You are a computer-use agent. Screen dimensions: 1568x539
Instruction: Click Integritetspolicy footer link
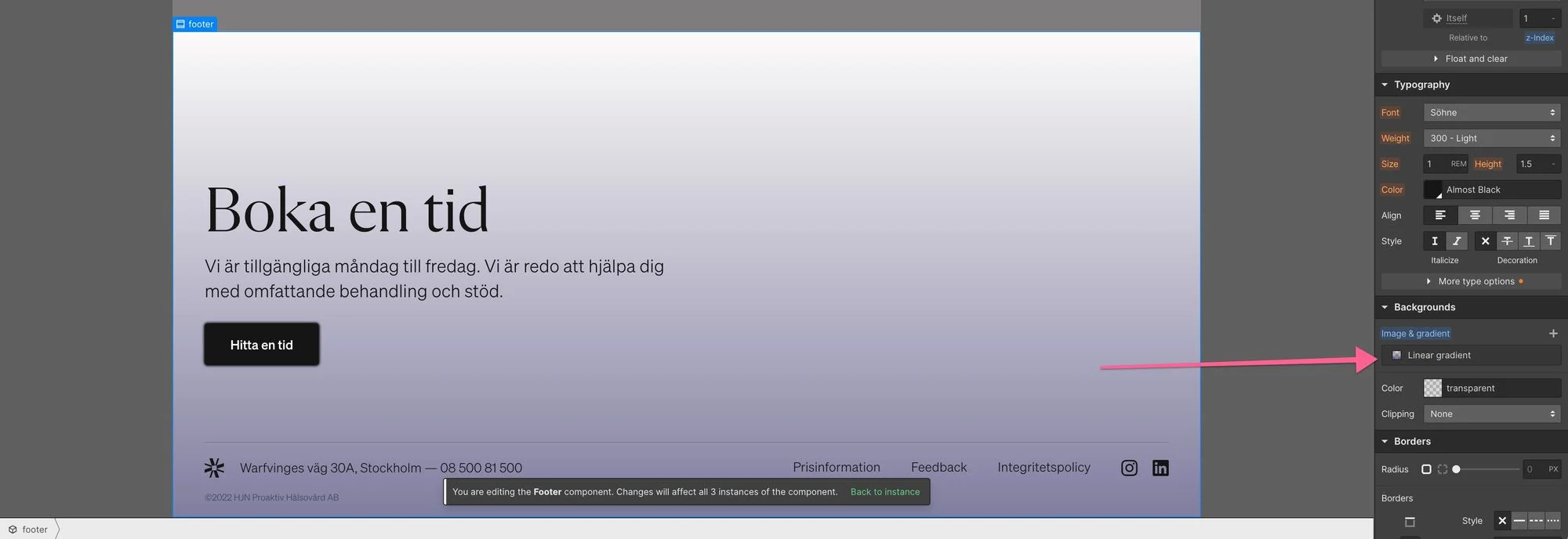coord(1044,468)
